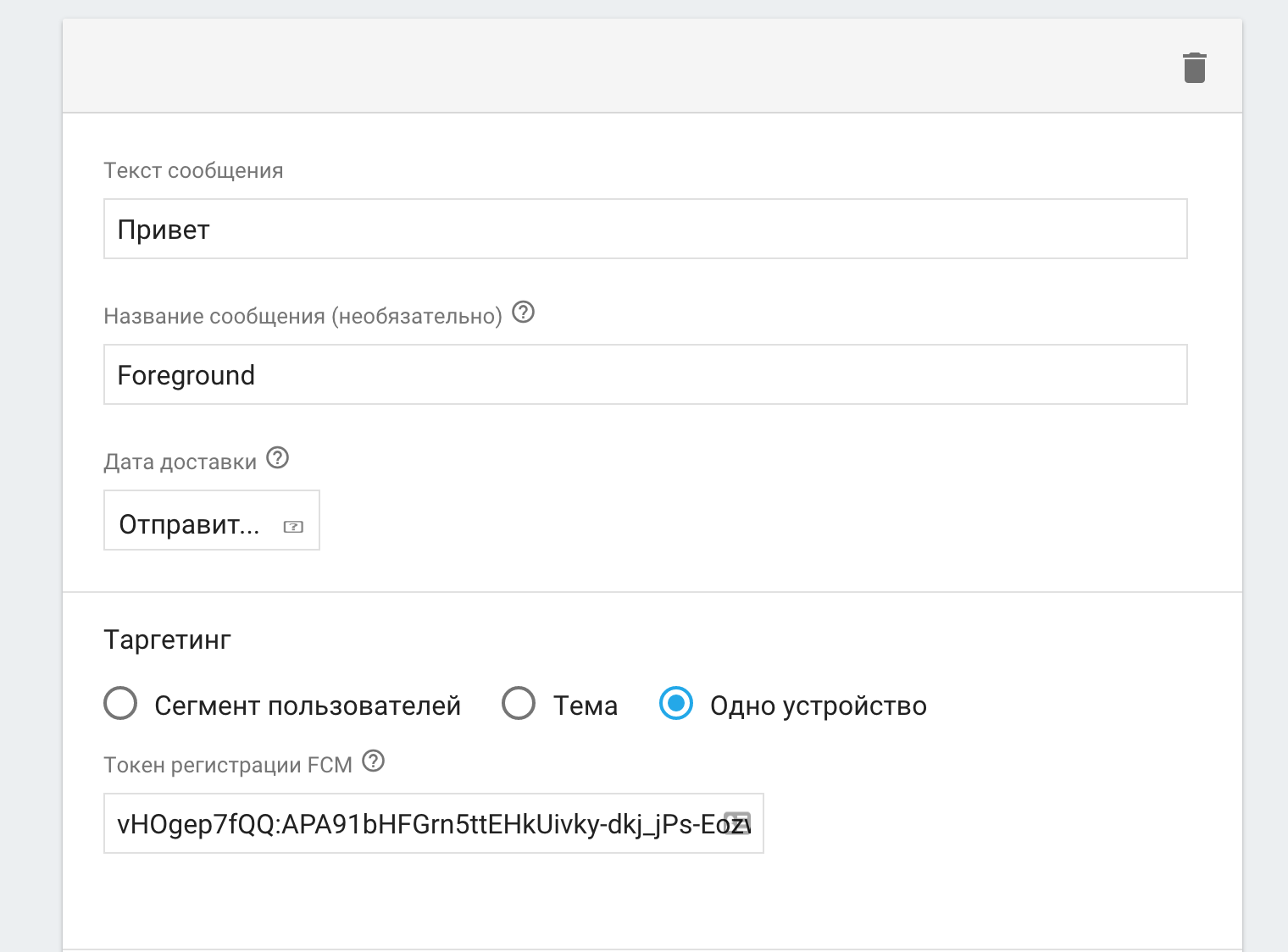Click the "Таргетинг" section heading
The image size is (1288, 952).
tap(167, 639)
